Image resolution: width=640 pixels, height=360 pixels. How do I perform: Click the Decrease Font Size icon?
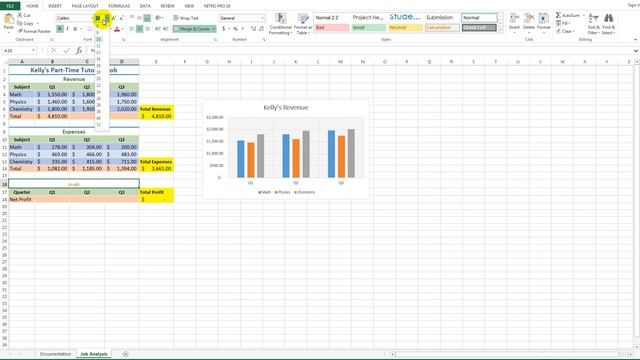[x=121, y=18]
